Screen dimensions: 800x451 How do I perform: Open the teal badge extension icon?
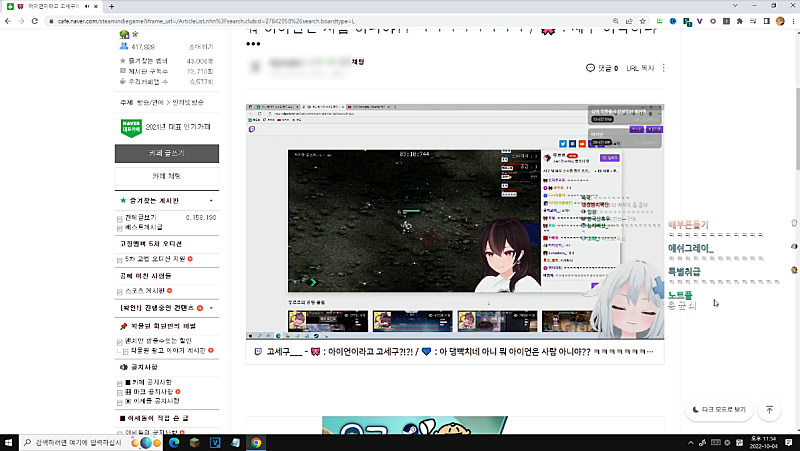pos(687,21)
